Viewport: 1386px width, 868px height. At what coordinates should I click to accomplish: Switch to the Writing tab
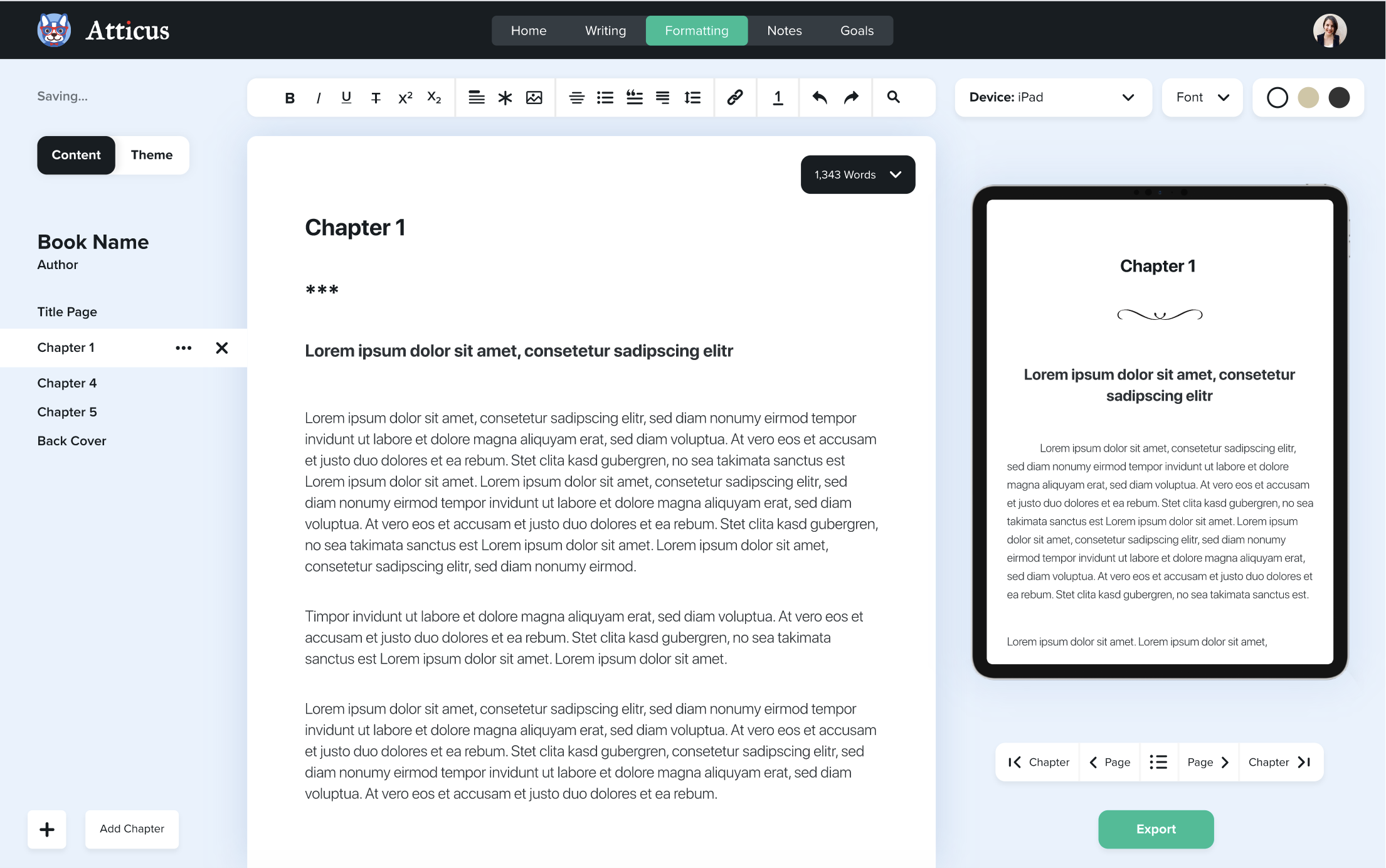click(x=606, y=30)
